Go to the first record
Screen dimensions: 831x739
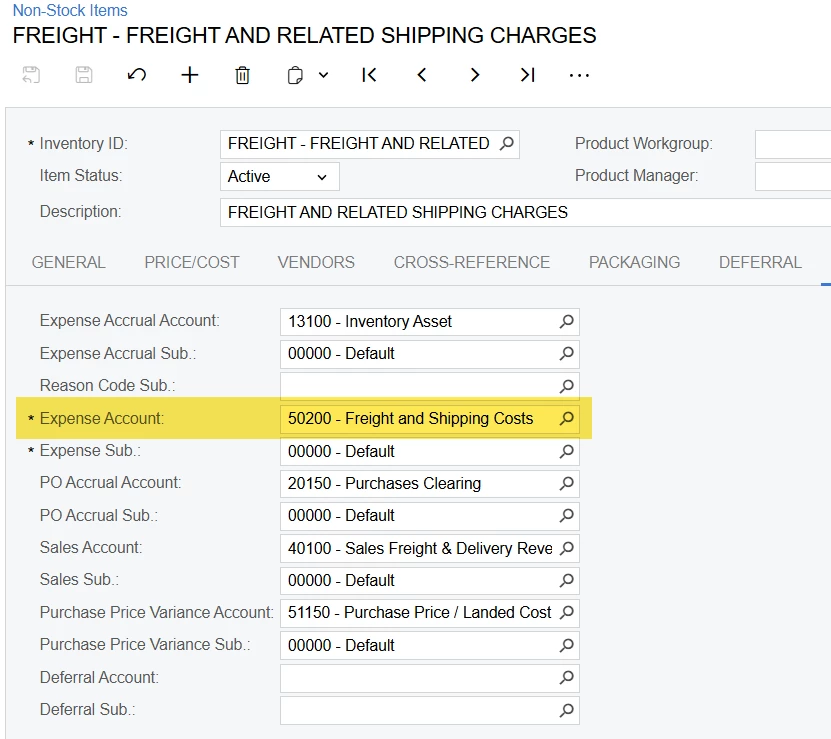click(x=369, y=75)
